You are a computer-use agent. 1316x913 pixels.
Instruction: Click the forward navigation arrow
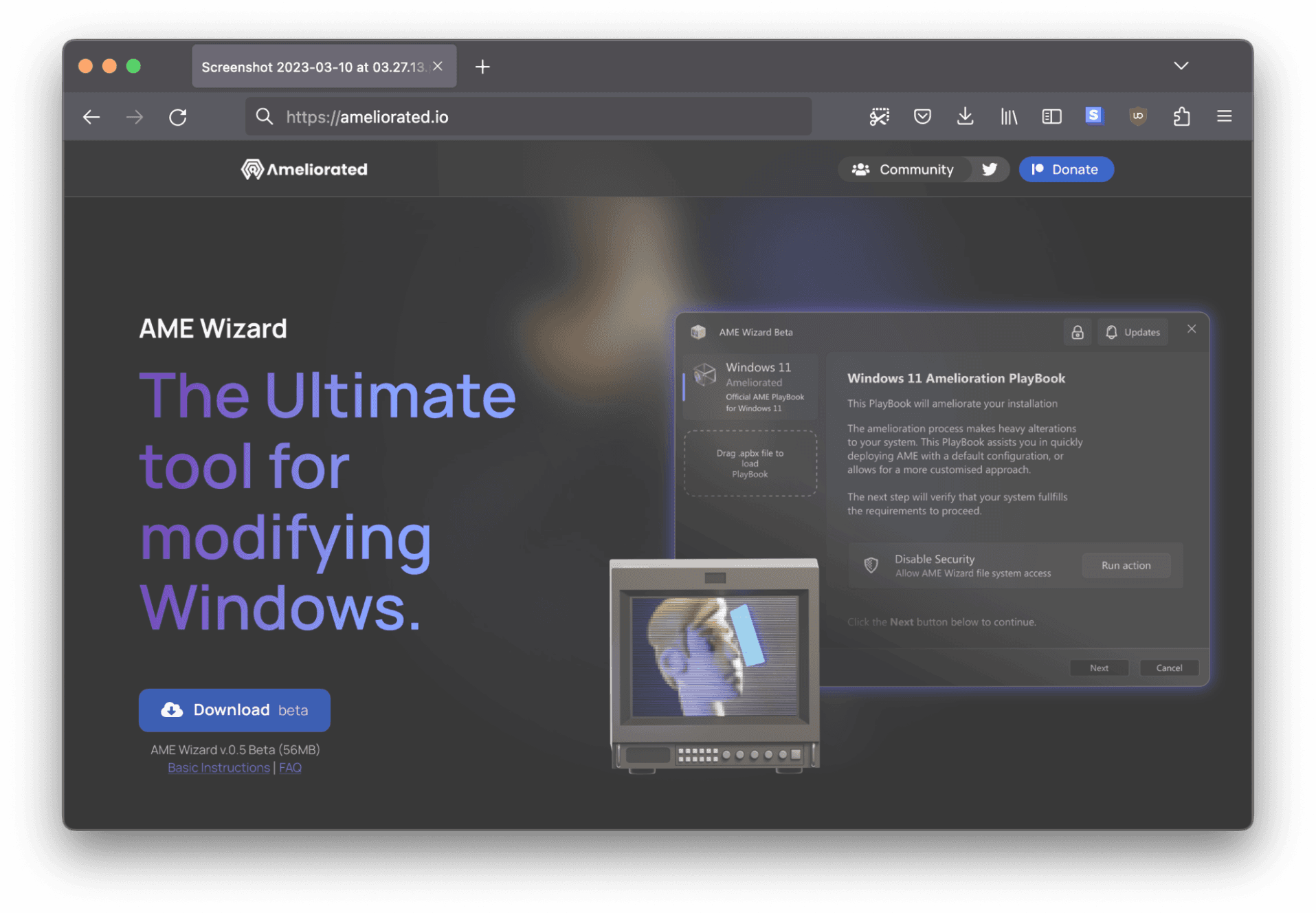click(x=135, y=117)
